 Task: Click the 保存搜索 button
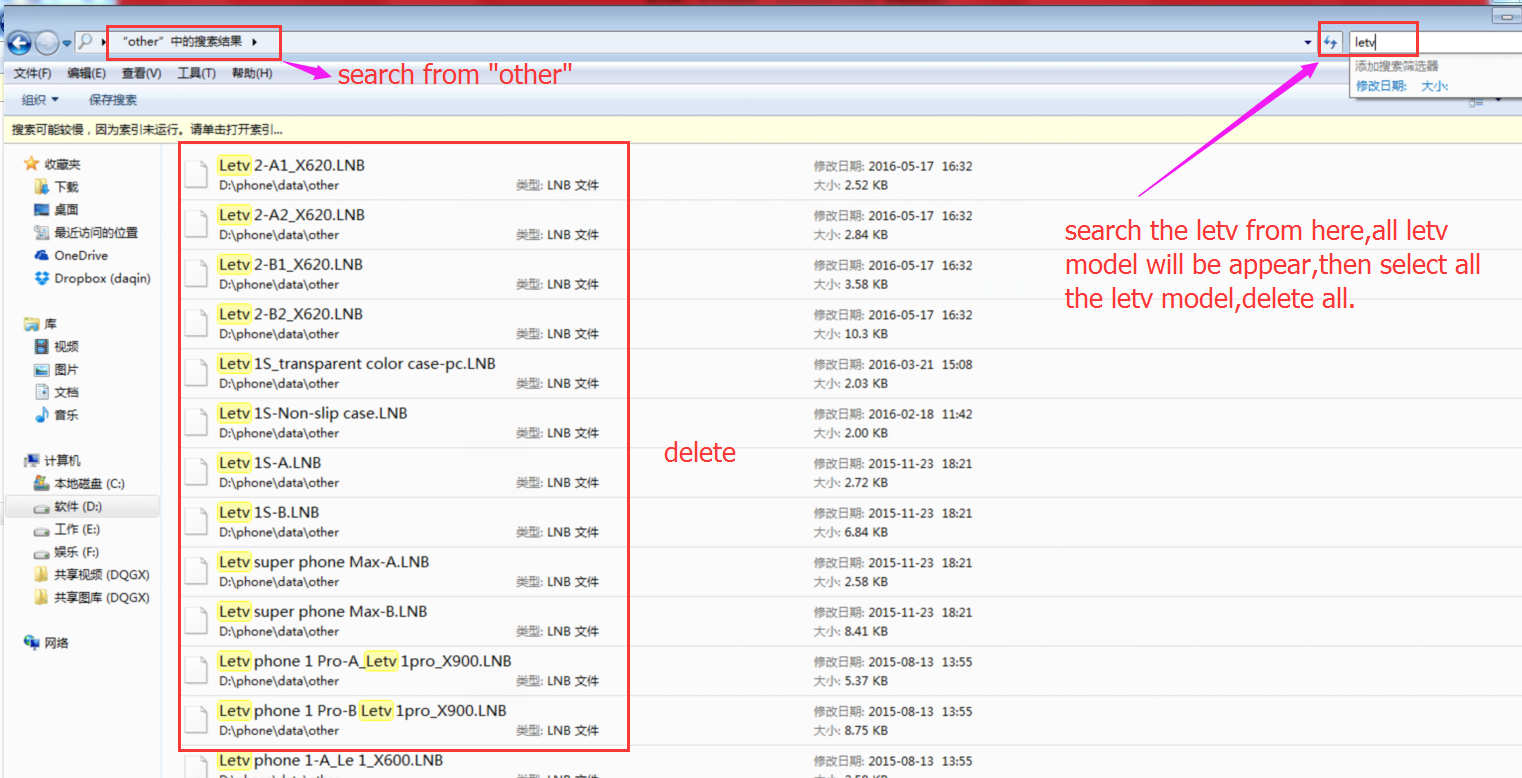coord(113,100)
